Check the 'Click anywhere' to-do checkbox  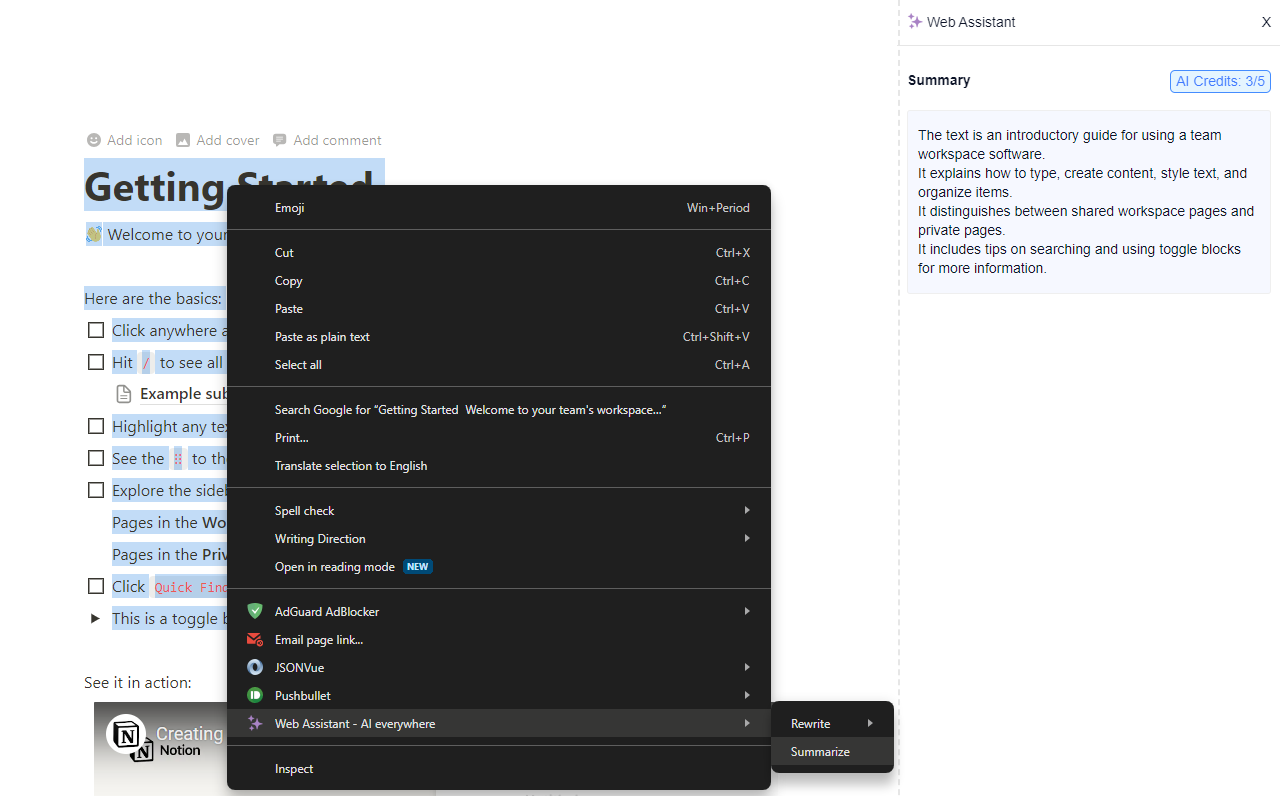(96, 330)
